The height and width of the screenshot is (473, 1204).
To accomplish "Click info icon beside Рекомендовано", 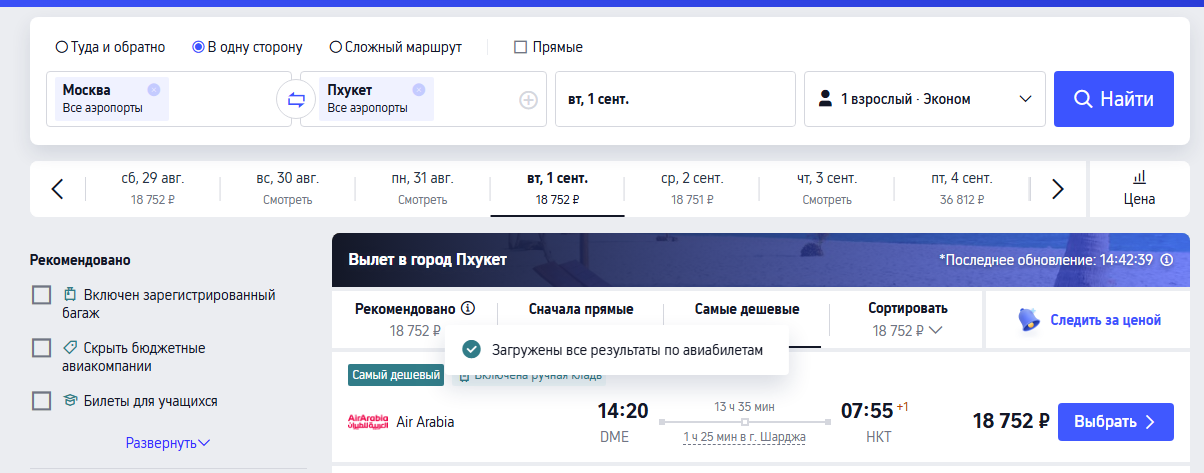I will click(468, 309).
